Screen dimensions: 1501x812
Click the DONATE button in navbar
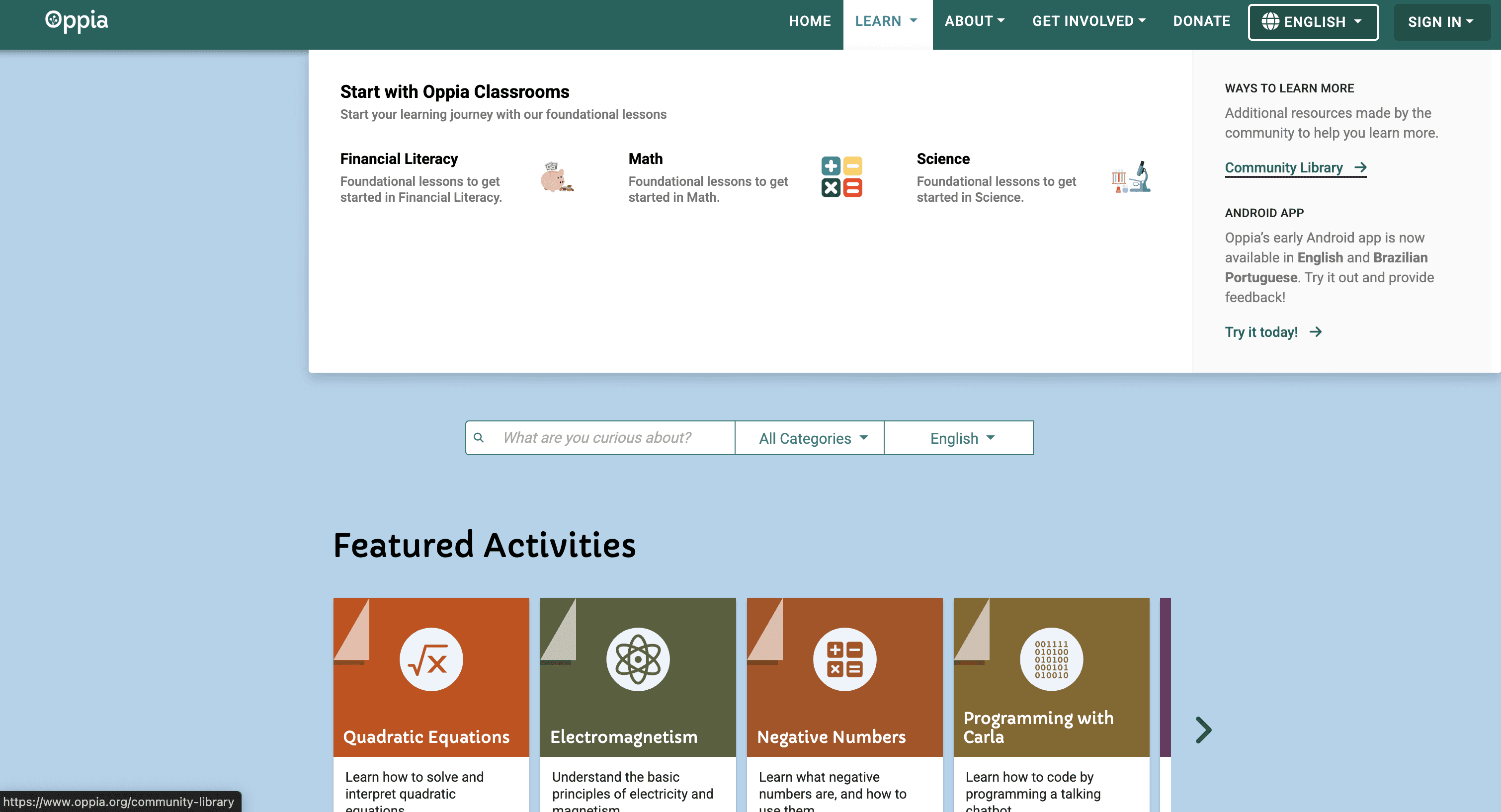[1201, 21]
